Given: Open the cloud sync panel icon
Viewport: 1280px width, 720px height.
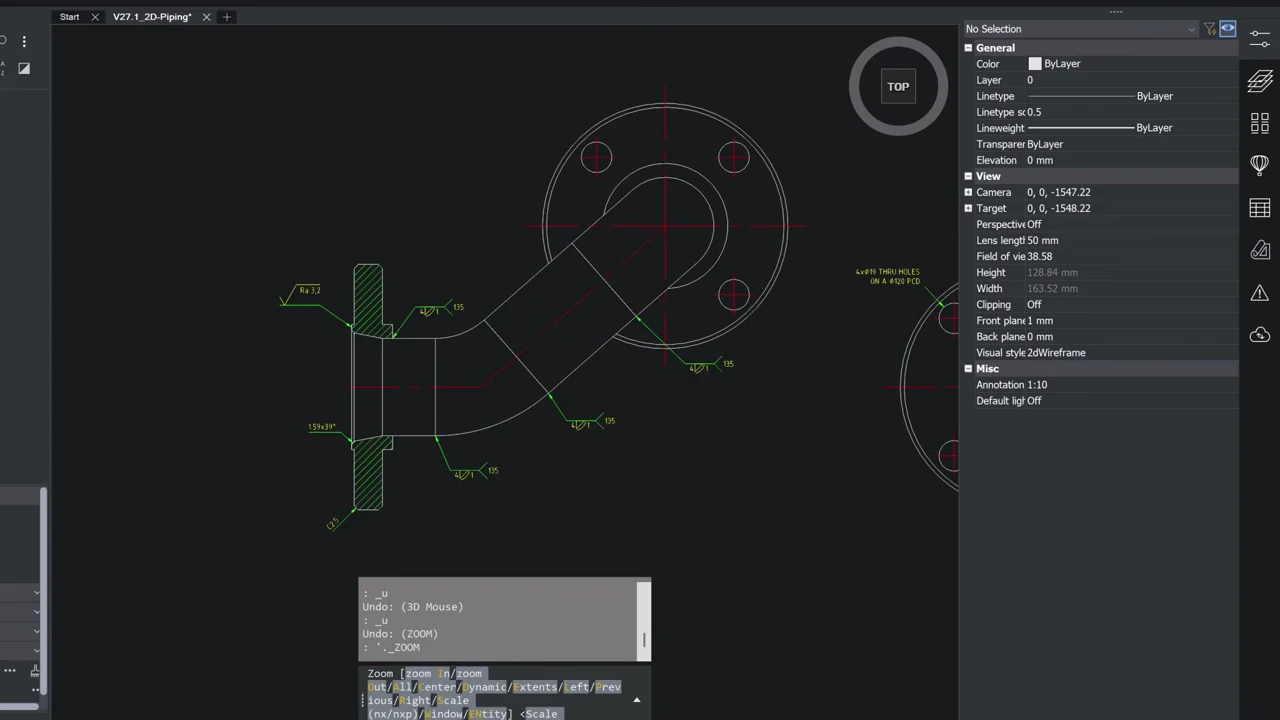Looking at the screenshot, I should (x=1259, y=335).
